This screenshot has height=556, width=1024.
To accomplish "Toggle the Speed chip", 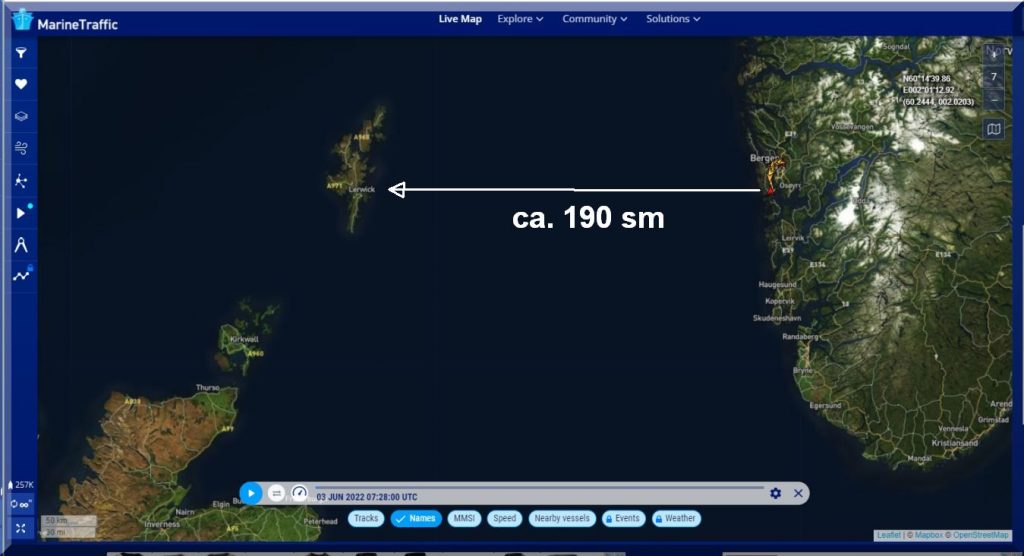I will (505, 518).
